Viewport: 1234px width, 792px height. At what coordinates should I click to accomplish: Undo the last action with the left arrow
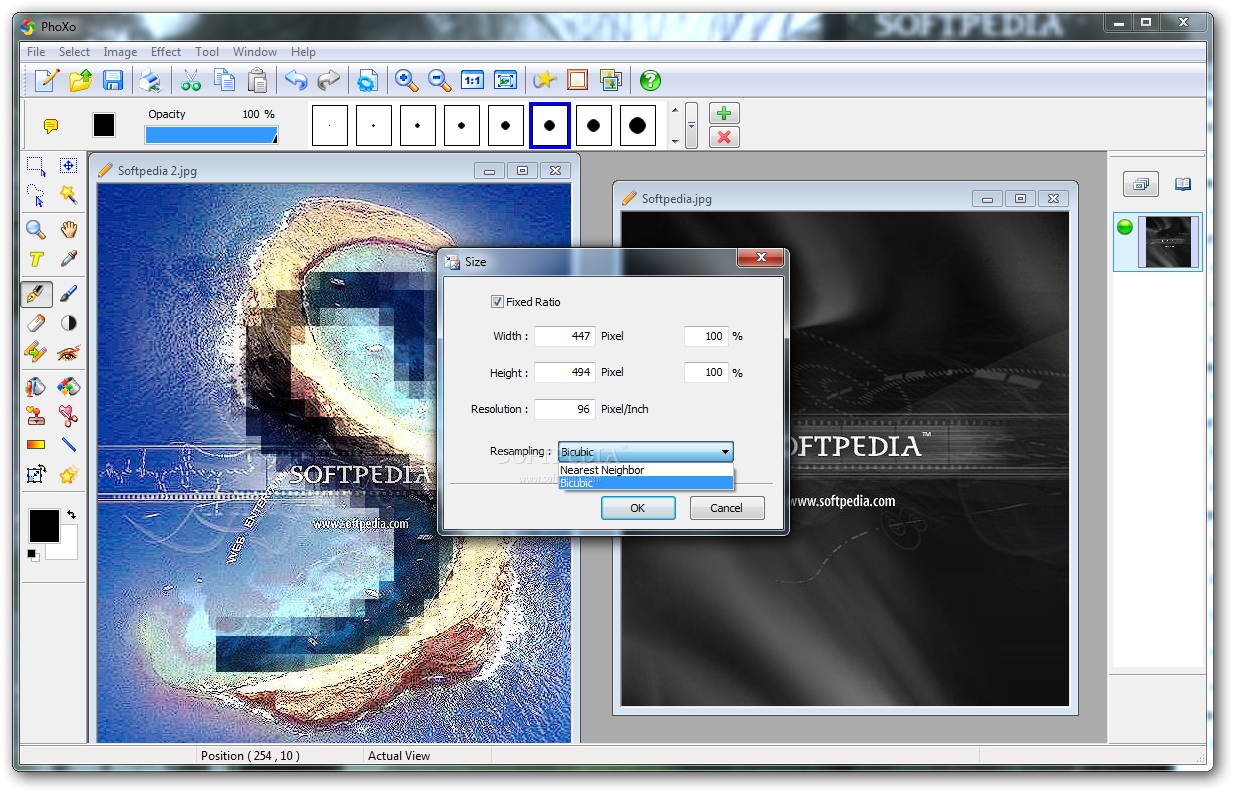click(296, 80)
